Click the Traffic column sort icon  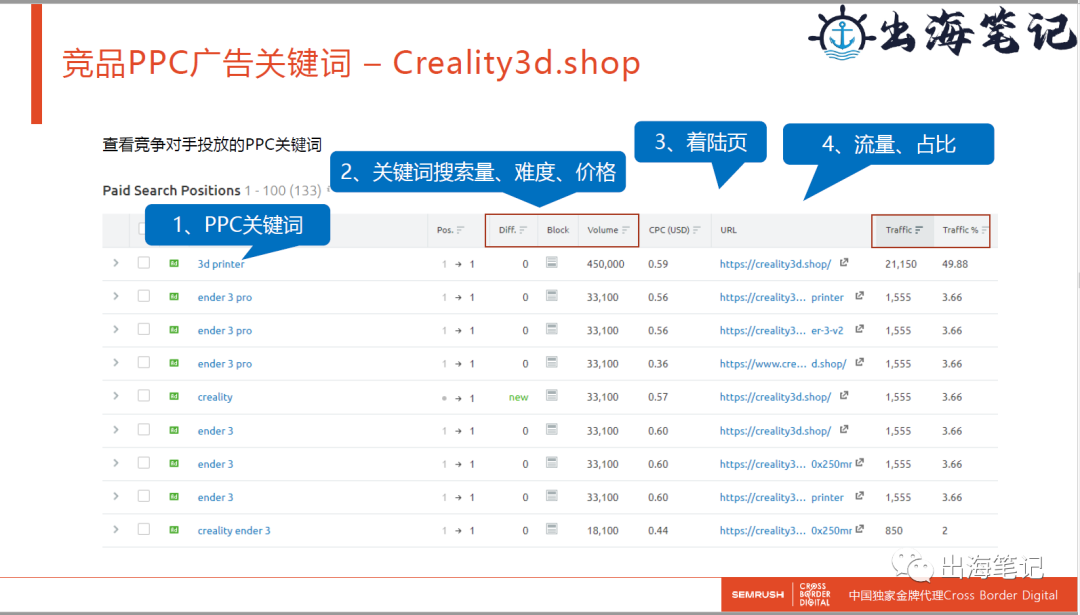[x=919, y=230]
